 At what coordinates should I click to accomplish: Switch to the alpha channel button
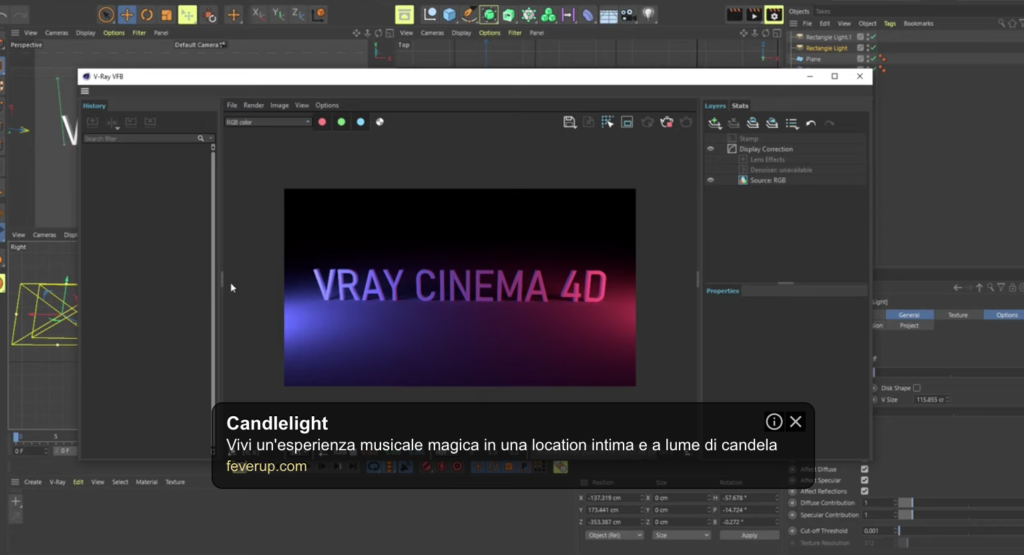[x=379, y=122]
